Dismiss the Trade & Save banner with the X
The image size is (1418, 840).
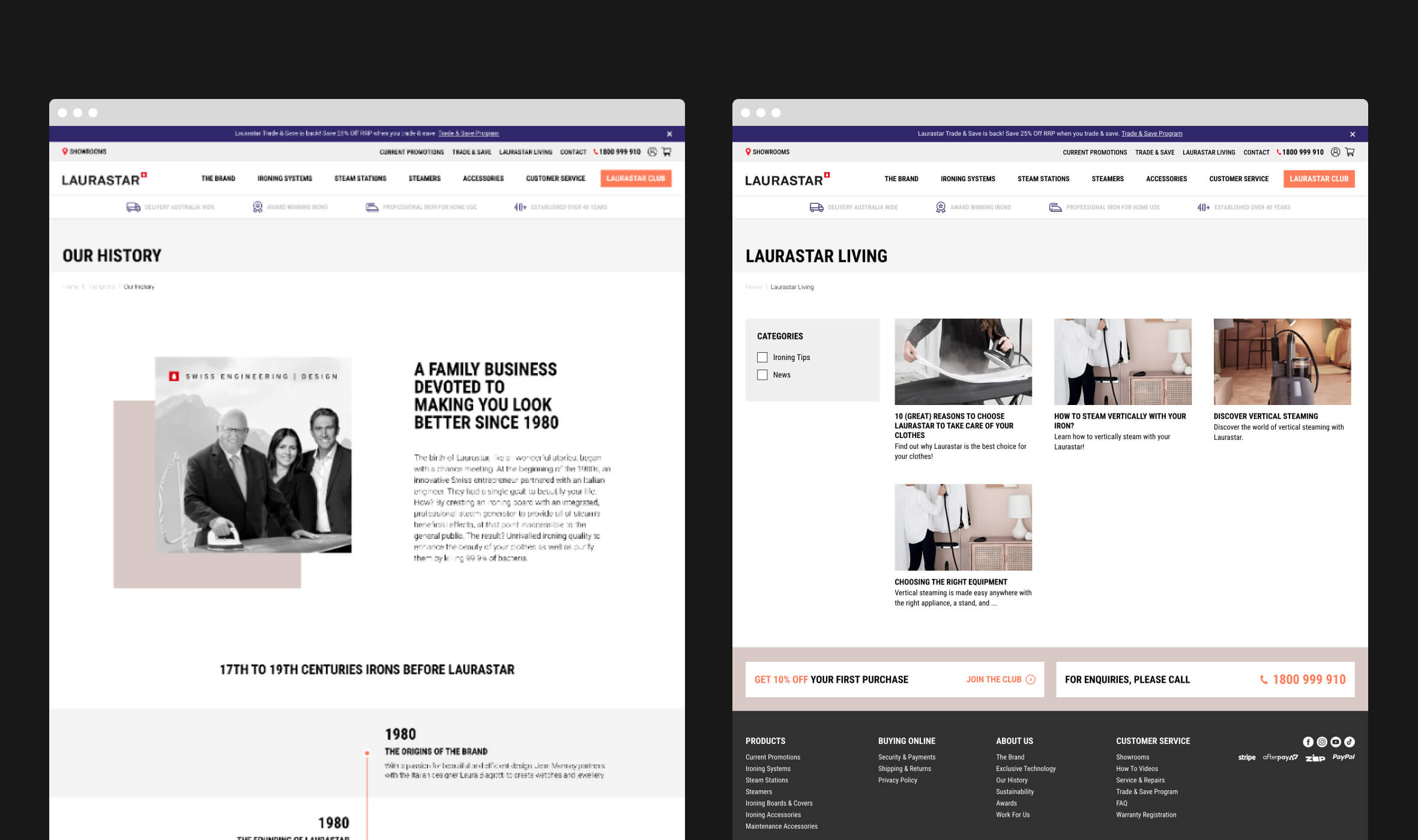coord(1353,134)
